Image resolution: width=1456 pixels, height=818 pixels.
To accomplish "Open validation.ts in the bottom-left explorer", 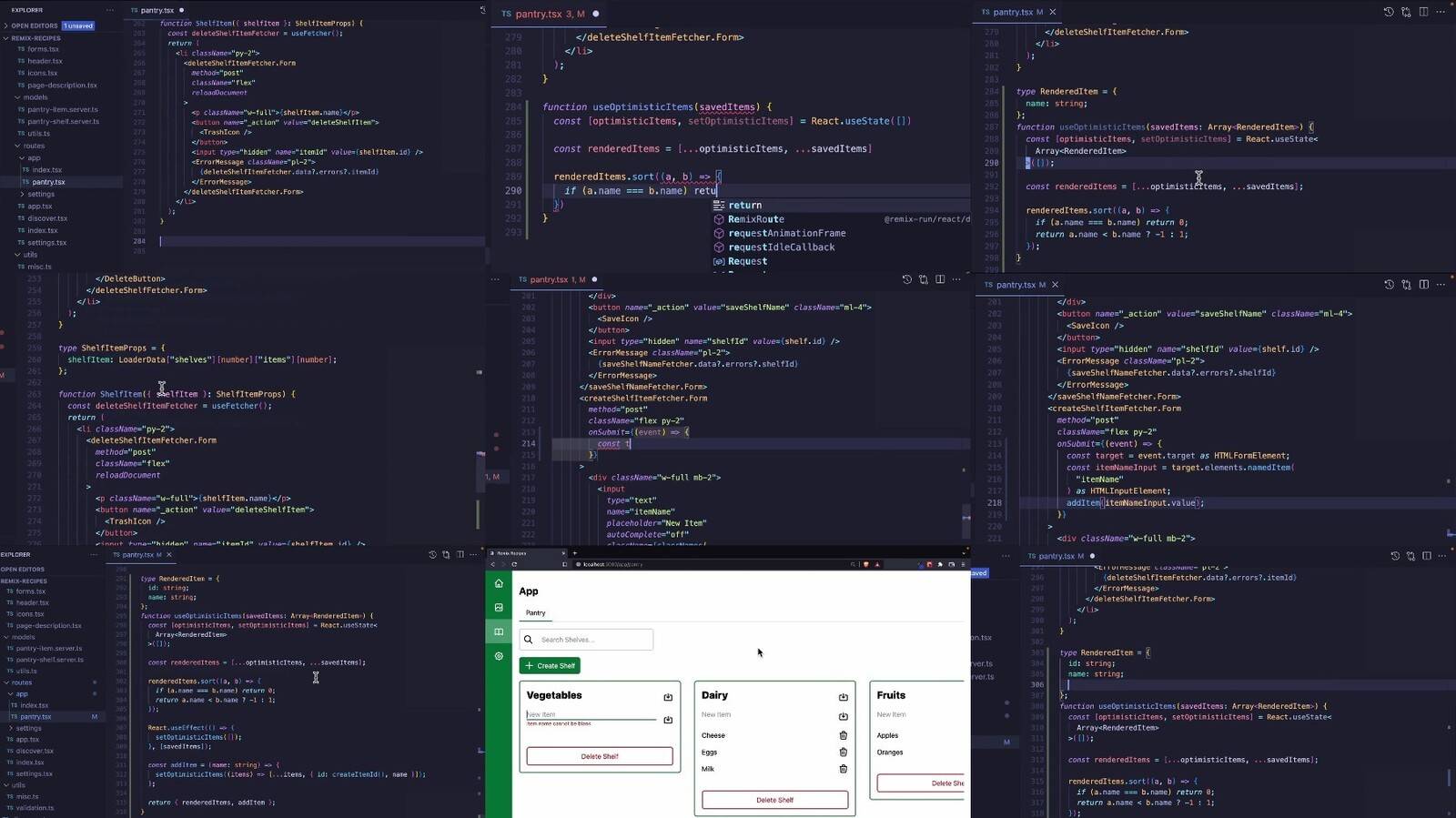I will coord(35,808).
